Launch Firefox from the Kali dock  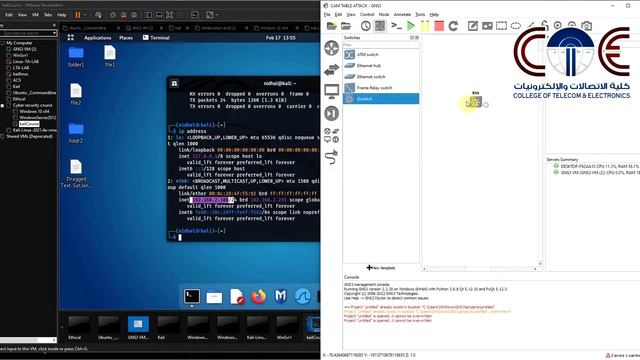[258, 296]
